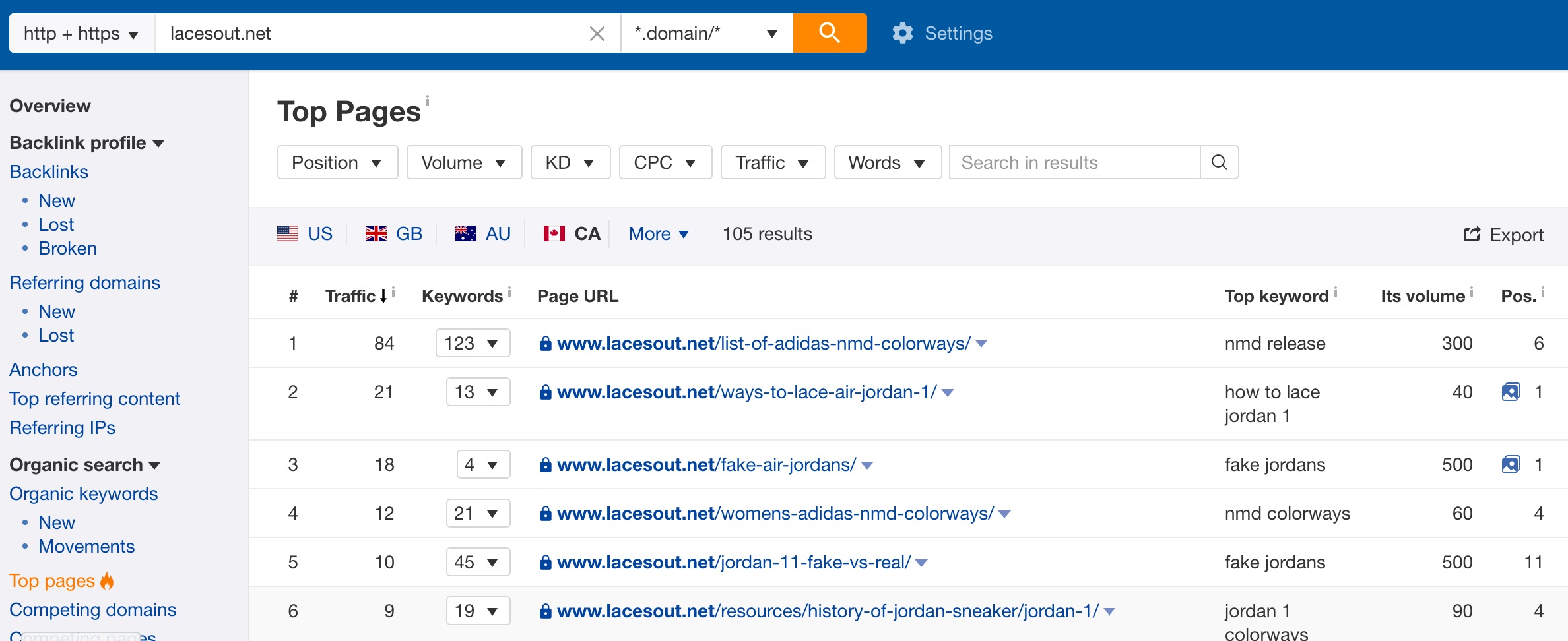
Task: Click the orange search magnifier button
Action: (830, 33)
